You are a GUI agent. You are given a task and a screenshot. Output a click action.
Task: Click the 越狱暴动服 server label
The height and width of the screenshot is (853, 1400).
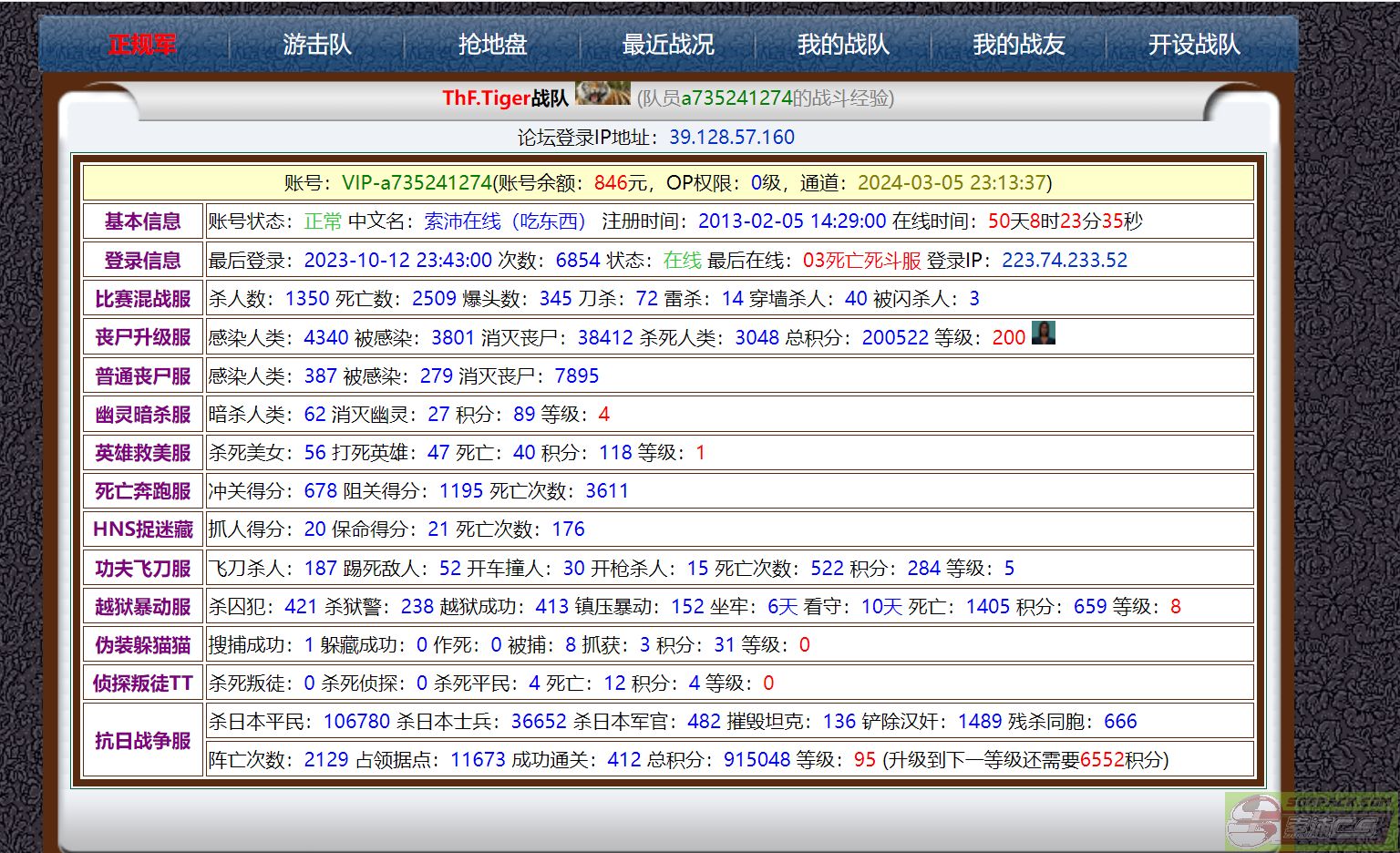coord(143,607)
